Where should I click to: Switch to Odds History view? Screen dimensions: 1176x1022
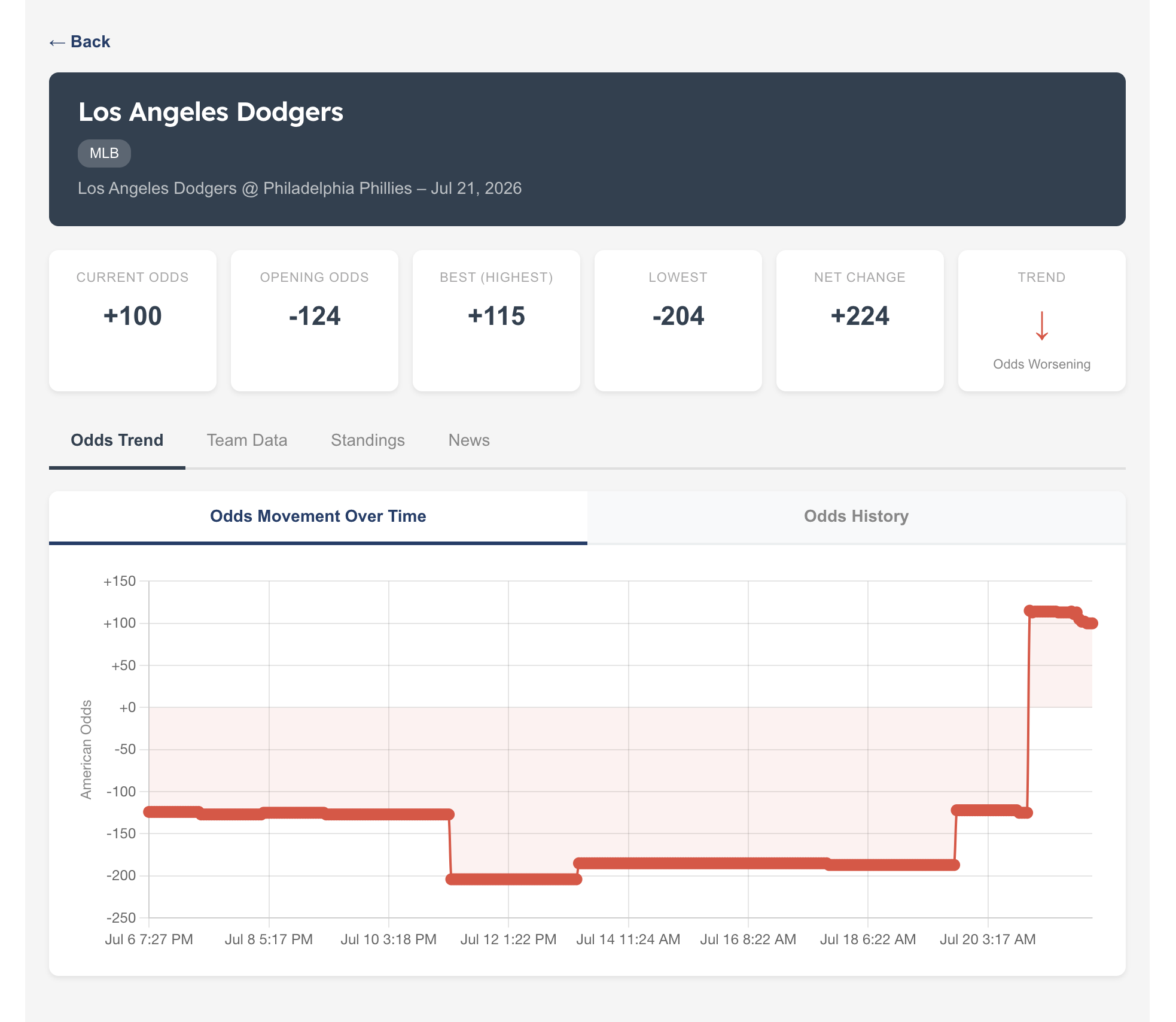point(857,516)
